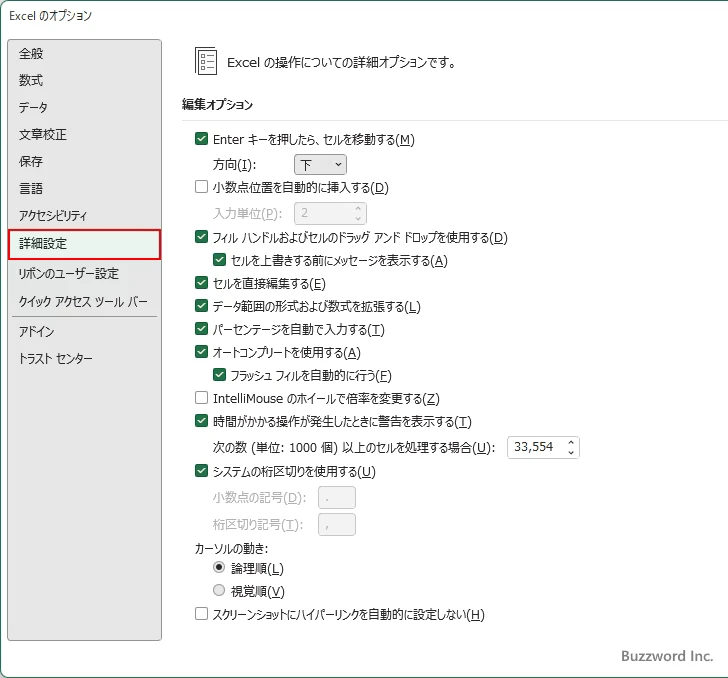Toggle パーセンテージを自動で入力する checkbox
The width and height of the screenshot is (728, 678).
click(x=201, y=329)
